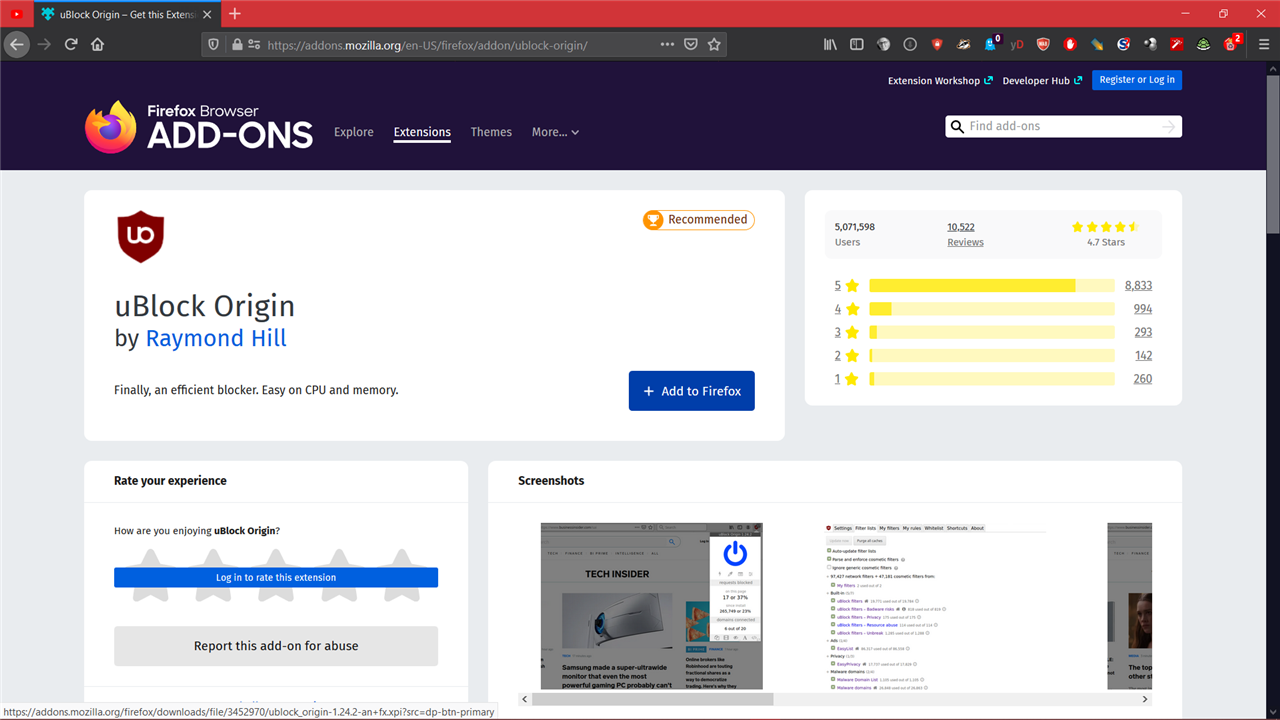
Task: Open the red hand stop extension
Action: [1070, 44]
